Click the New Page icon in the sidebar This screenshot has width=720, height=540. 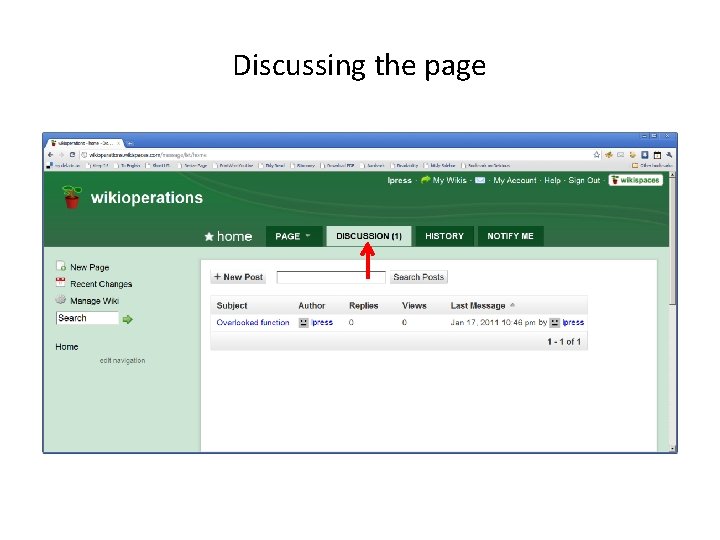[61, 266]
